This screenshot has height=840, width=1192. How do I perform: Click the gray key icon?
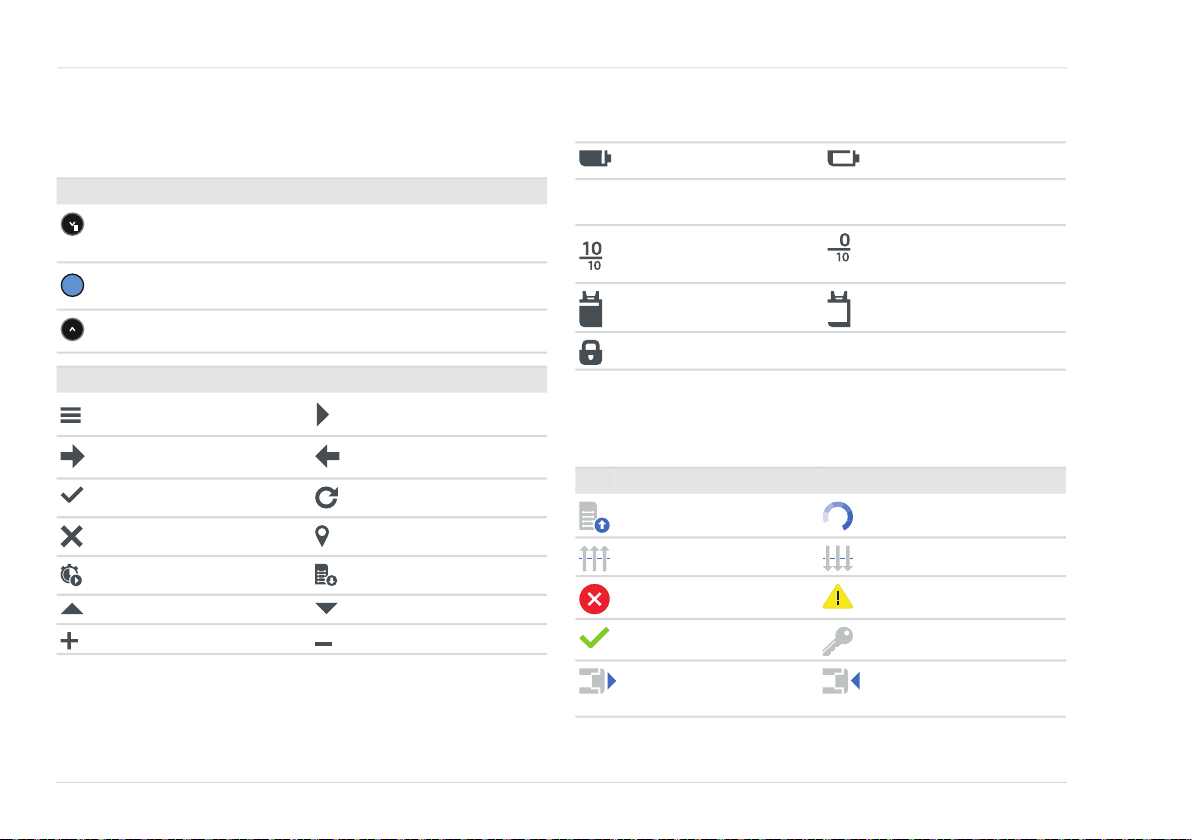pos(838,640)
